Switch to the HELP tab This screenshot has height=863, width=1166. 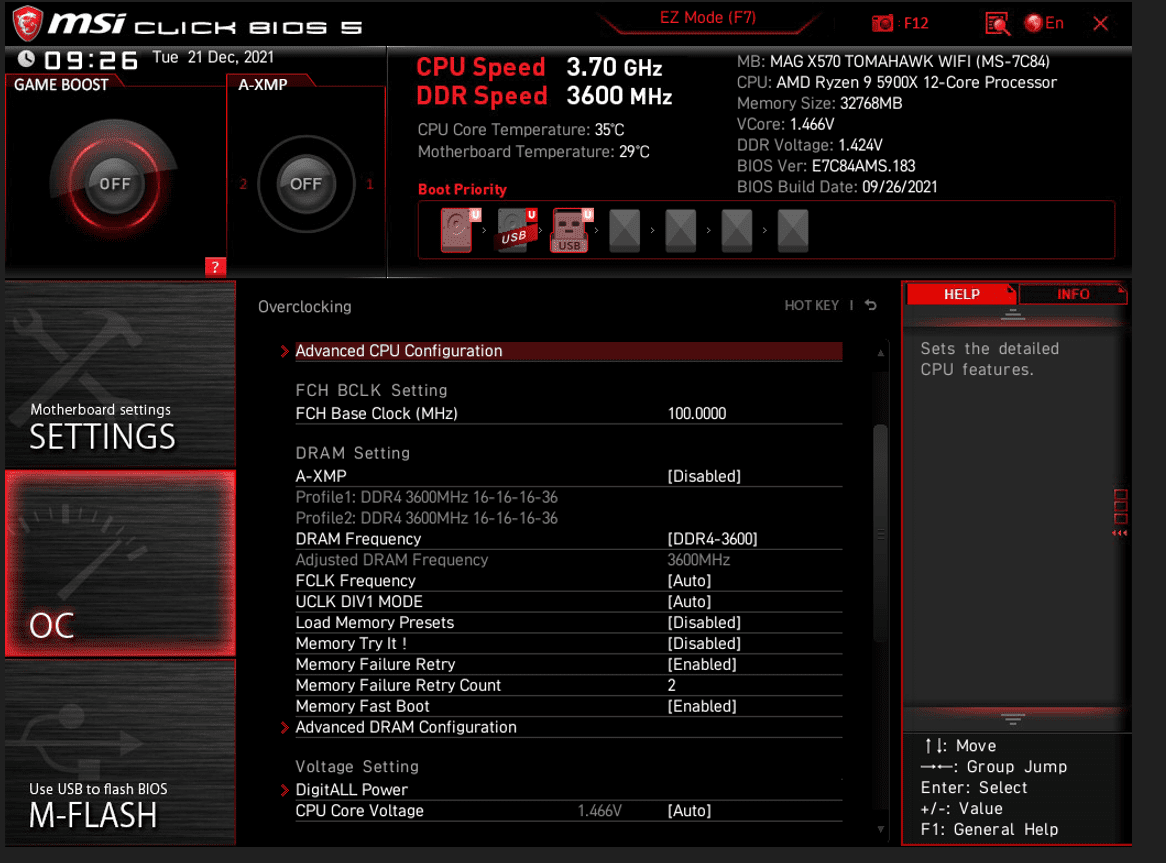click(961, 294)
